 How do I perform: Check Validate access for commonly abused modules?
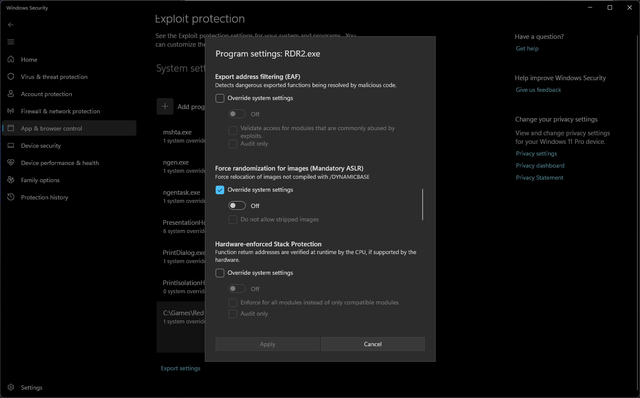point(233,131)
